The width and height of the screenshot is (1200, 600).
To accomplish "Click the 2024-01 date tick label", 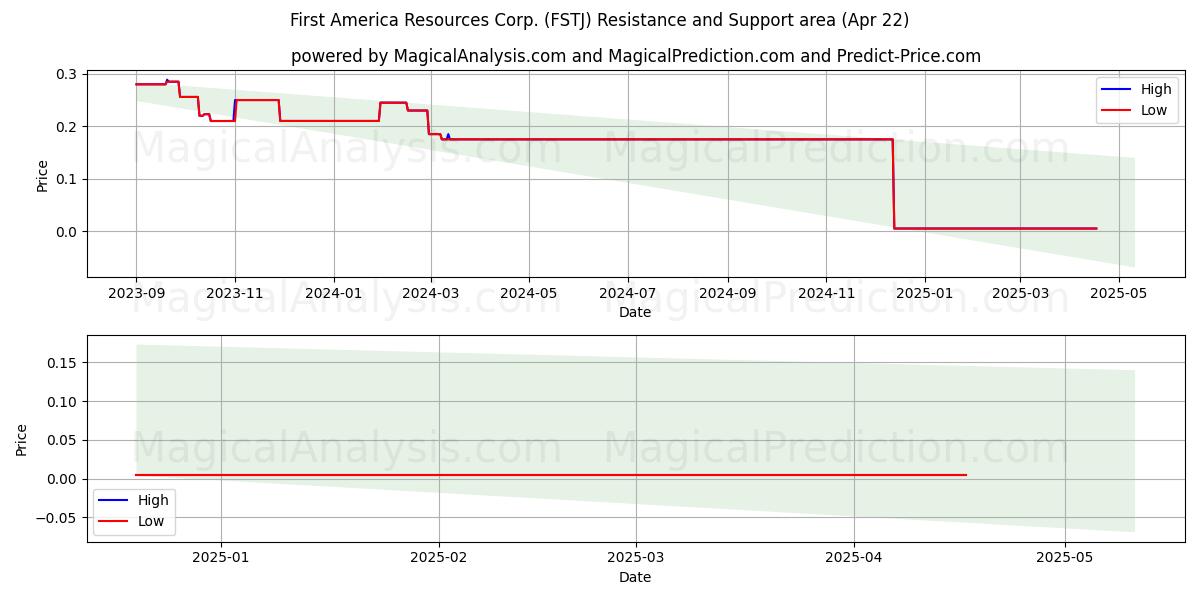I will click(333, 293).
